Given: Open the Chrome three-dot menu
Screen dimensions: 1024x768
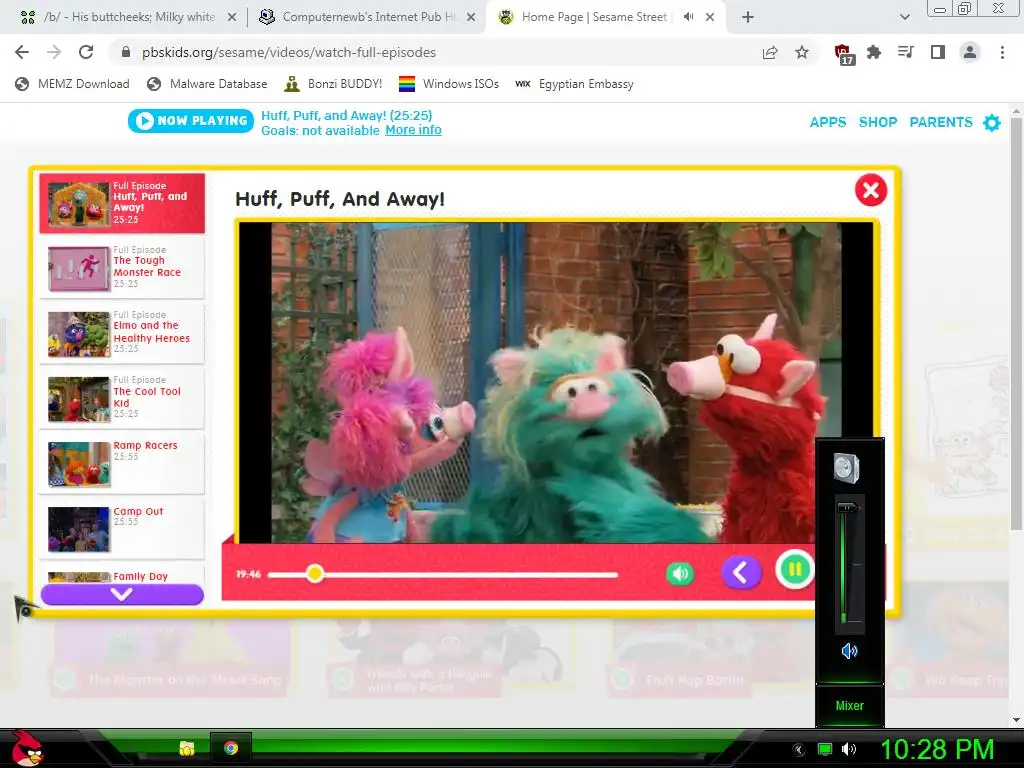Looking at the screenshot, I should click(x=1002, y=52).
